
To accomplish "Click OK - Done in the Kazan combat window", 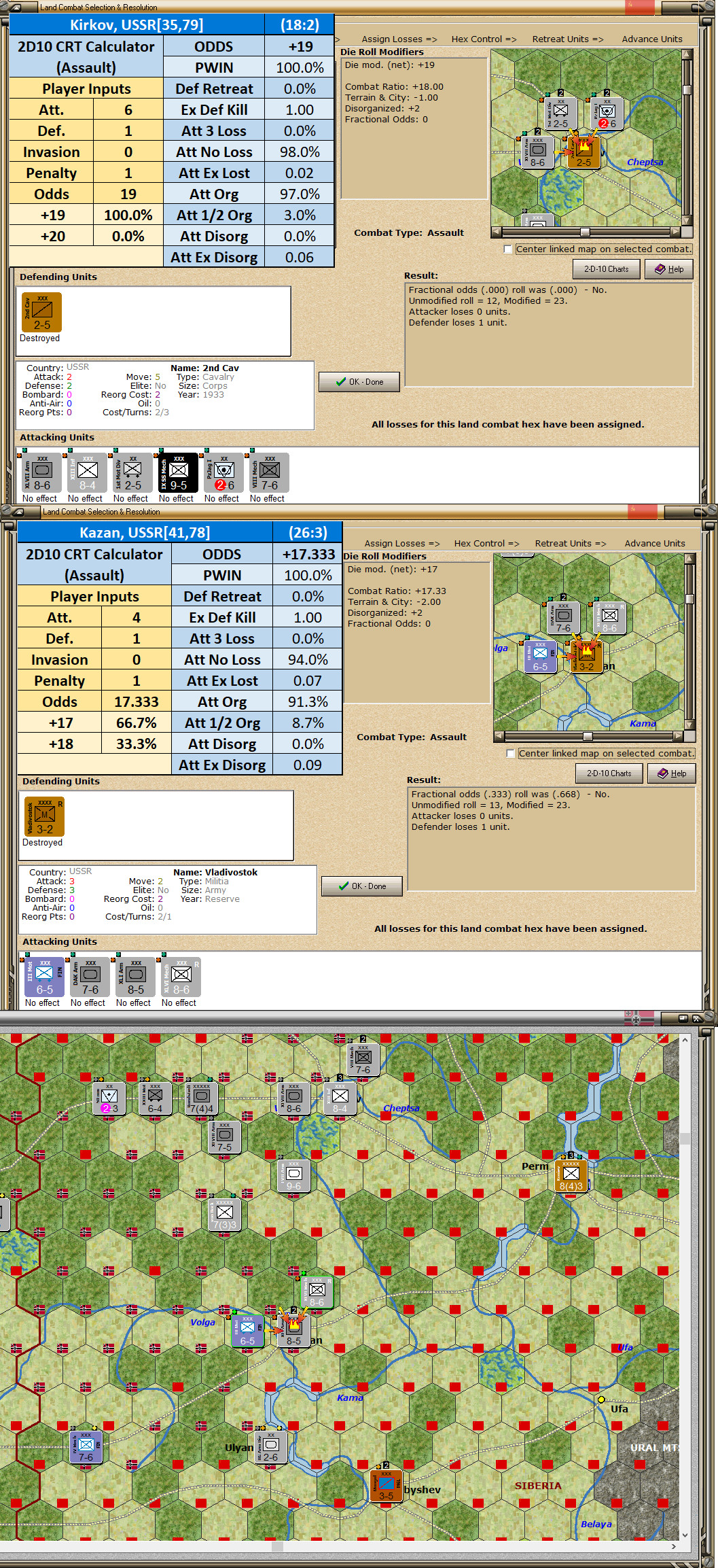I will coord(362,886).
